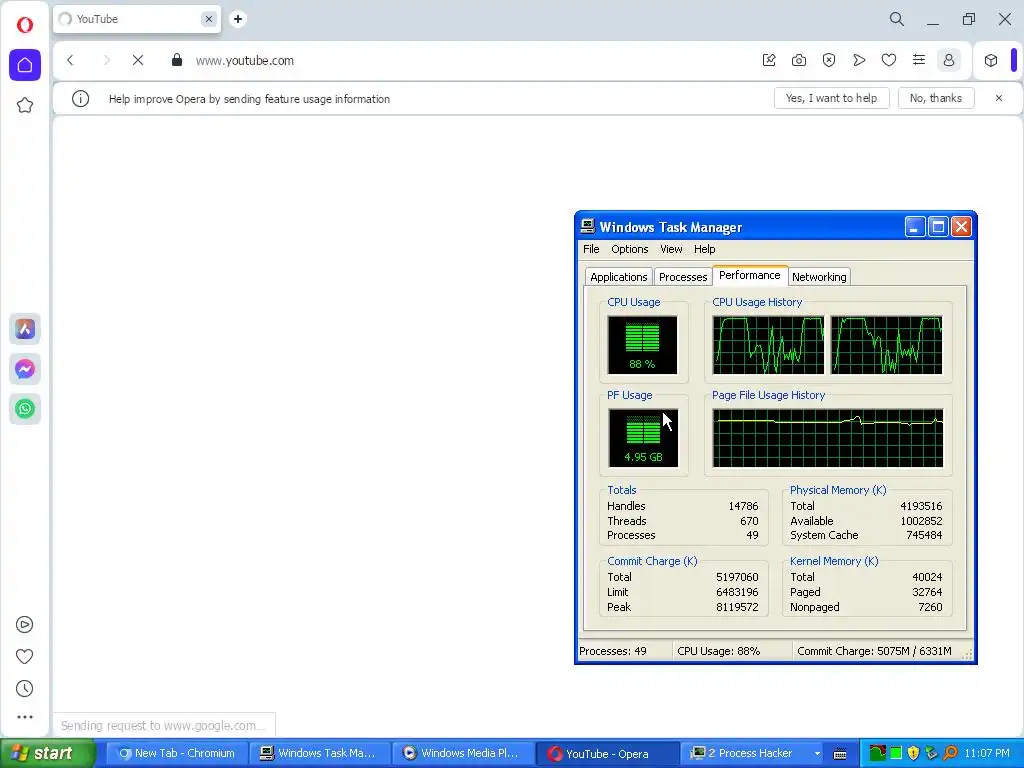Click the keyboard icon in taskbar
Viewport: 1024px width, 768px height.
pyautogui.click(x=840, y=754)
